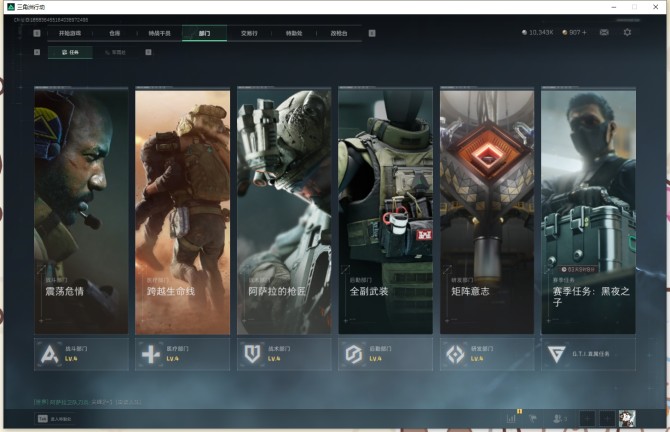670x432 pixels.
Task: Select the 部门 tab
Action: pyautogui.click(x=204, y=33)
